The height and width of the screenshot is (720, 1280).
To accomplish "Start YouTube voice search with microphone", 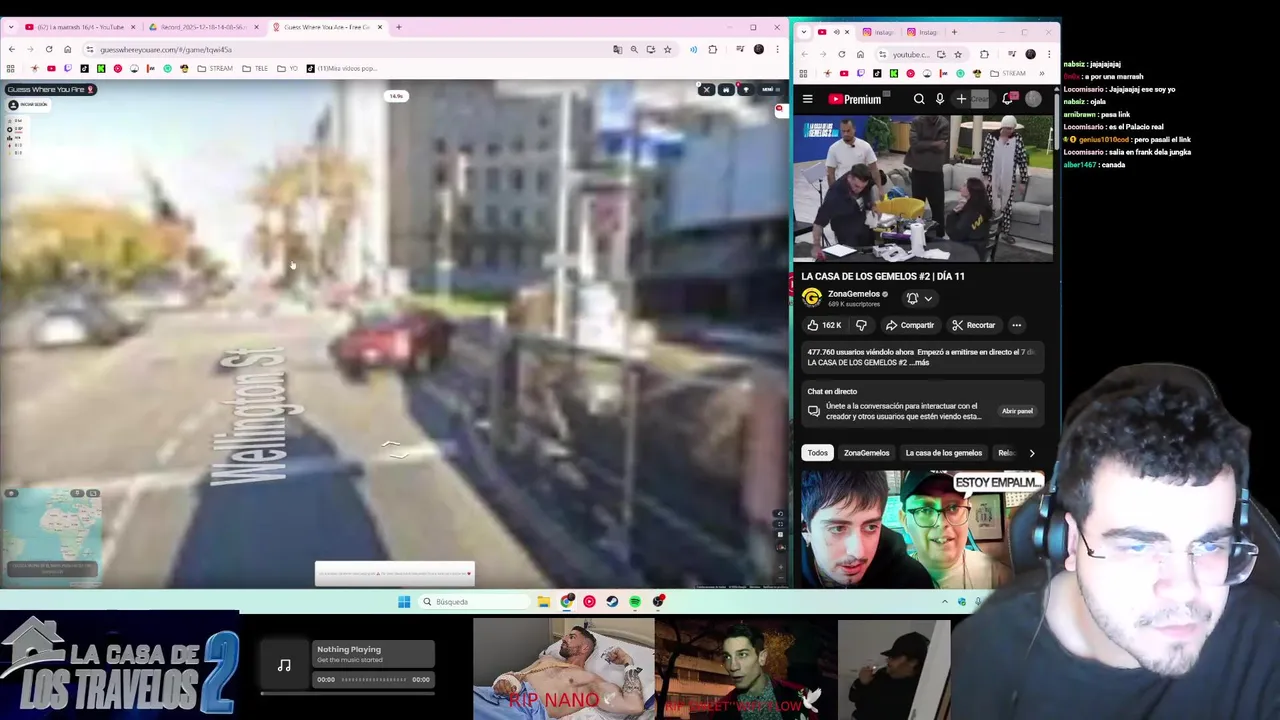I will (x=940, y=99).
